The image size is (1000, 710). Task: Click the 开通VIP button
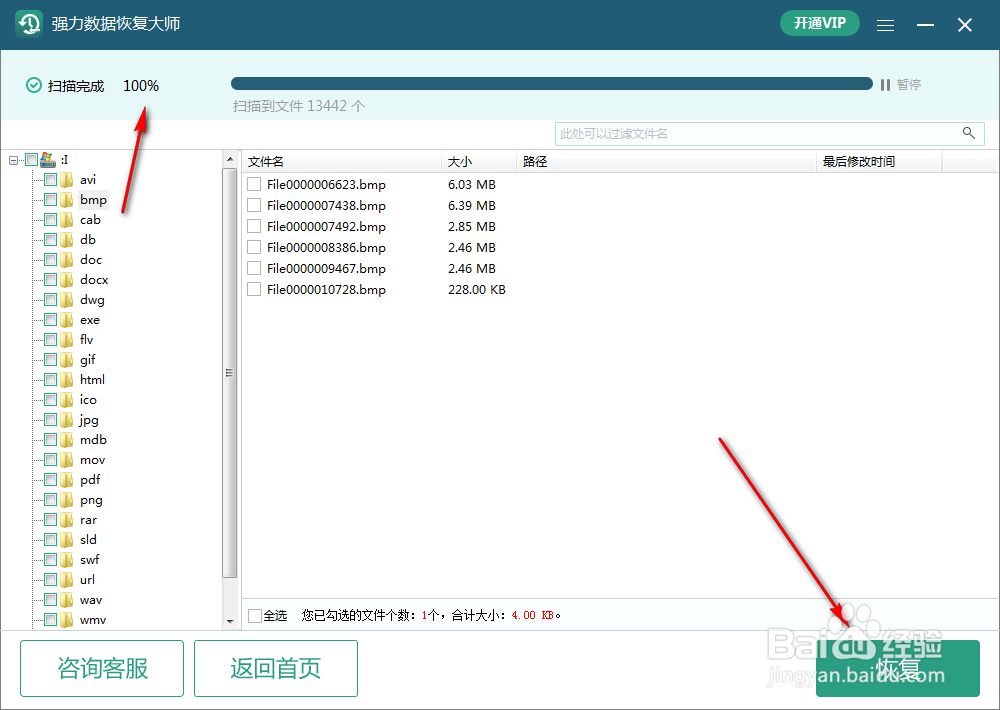(820, 24)
